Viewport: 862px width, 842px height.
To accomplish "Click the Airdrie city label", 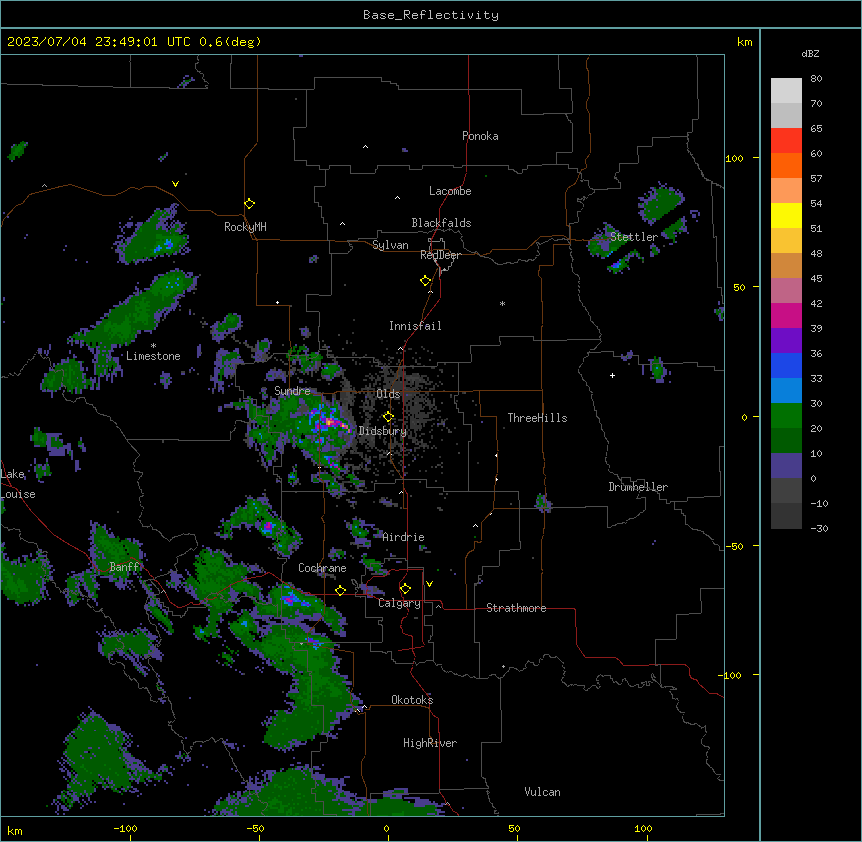I will pos(403,537).
